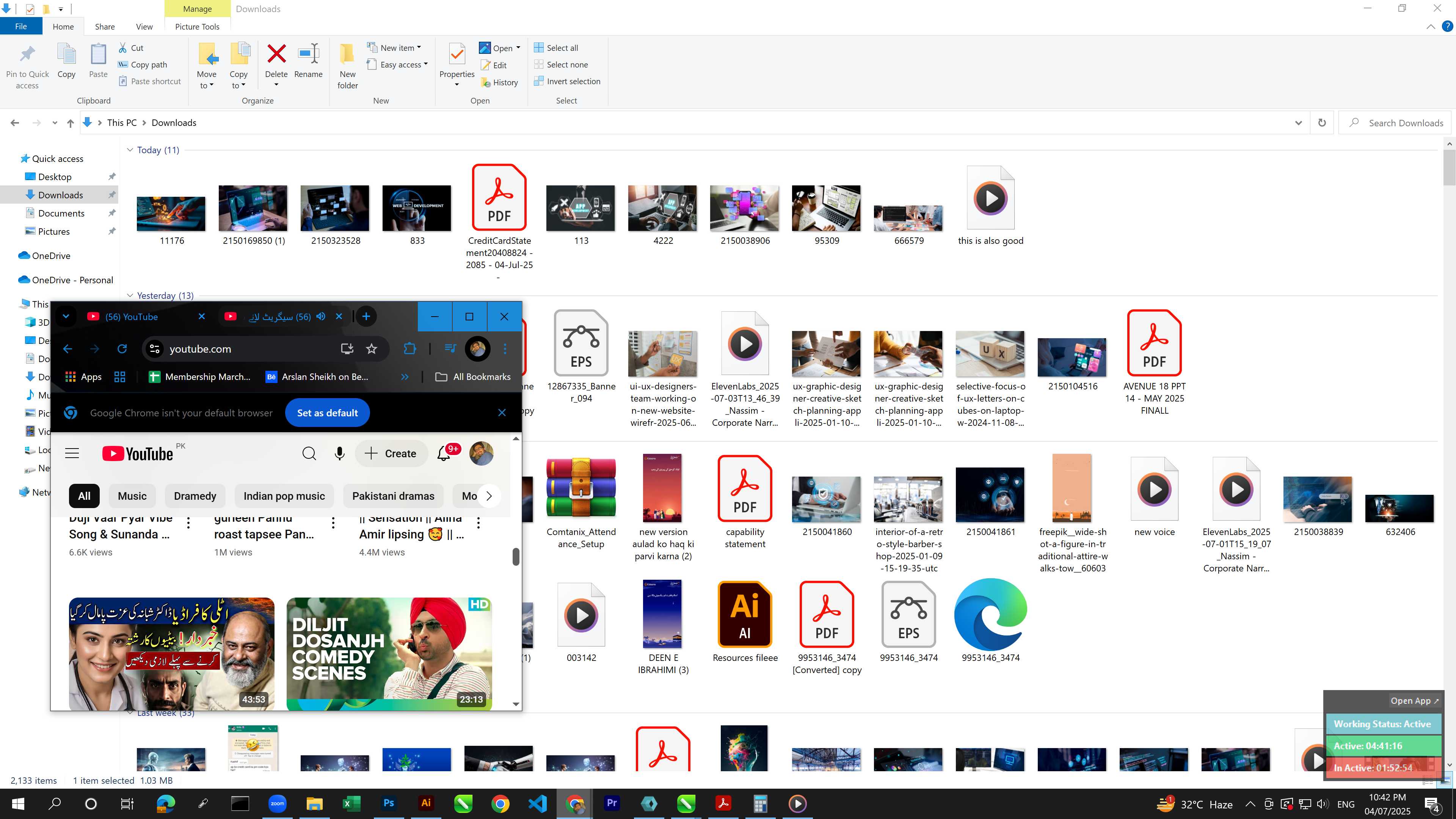
Task: Click the Rename icon in Organize group
Action: [309, 54]
